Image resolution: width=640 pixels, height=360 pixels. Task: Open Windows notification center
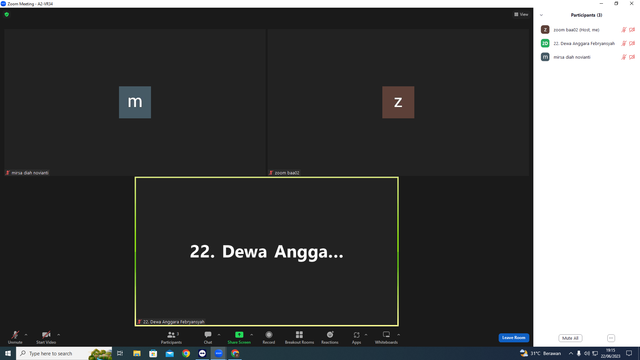pos(629,353)
